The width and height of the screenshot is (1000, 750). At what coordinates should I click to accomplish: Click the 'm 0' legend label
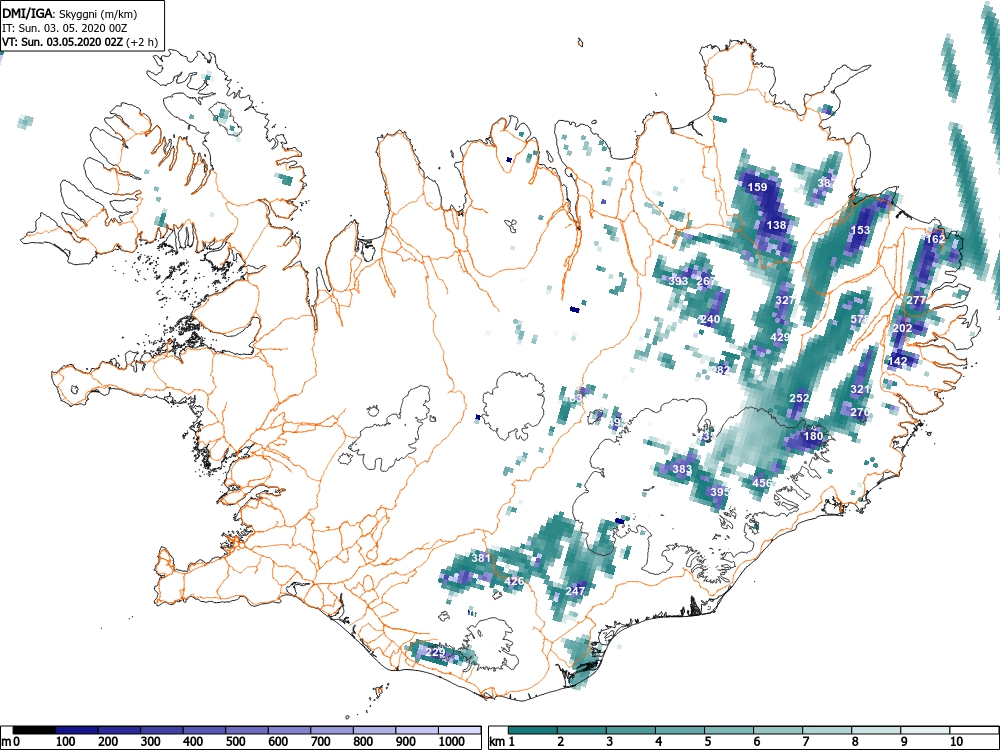tap(11, 742)
